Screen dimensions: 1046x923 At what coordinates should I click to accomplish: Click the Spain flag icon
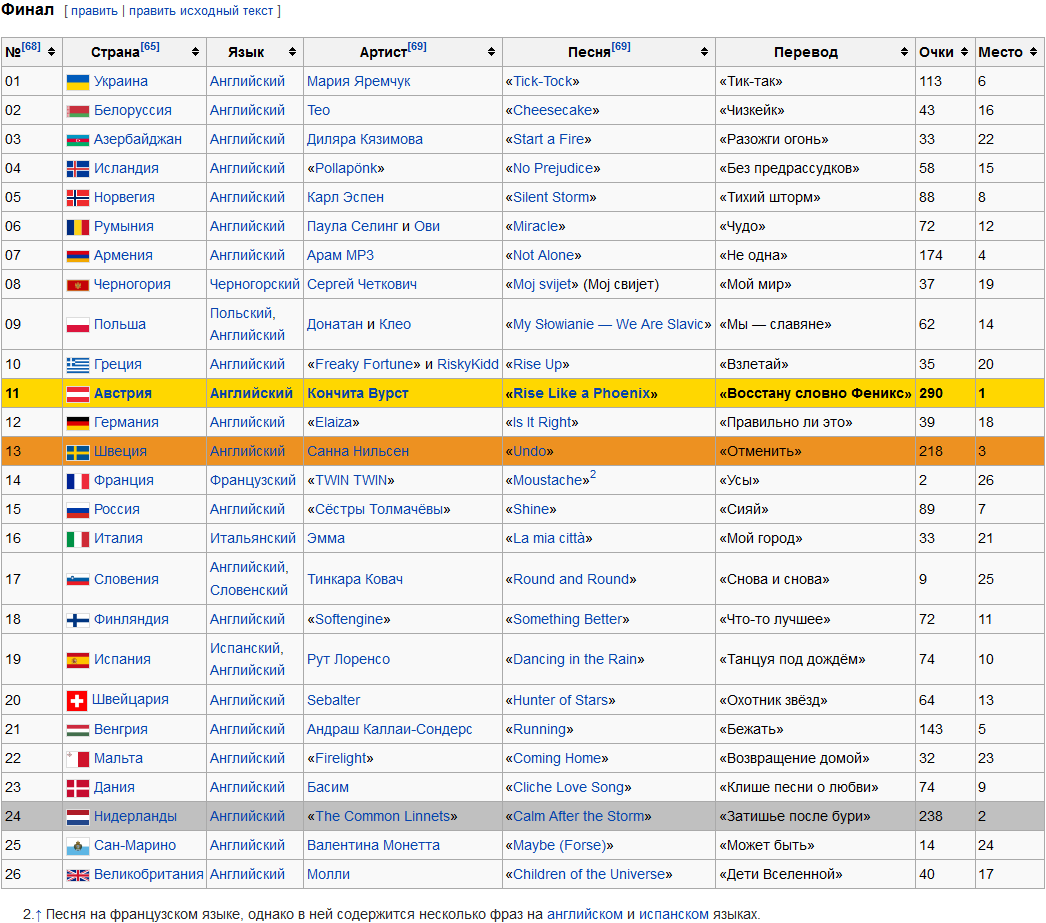tap(78, 660)
